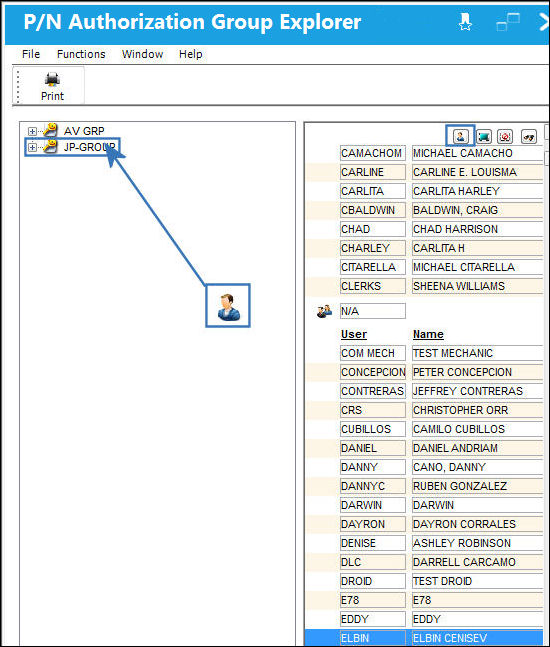The height and width of the screenshot is (647, 550).
Task: Click the N/A group field
Action: 373,311
